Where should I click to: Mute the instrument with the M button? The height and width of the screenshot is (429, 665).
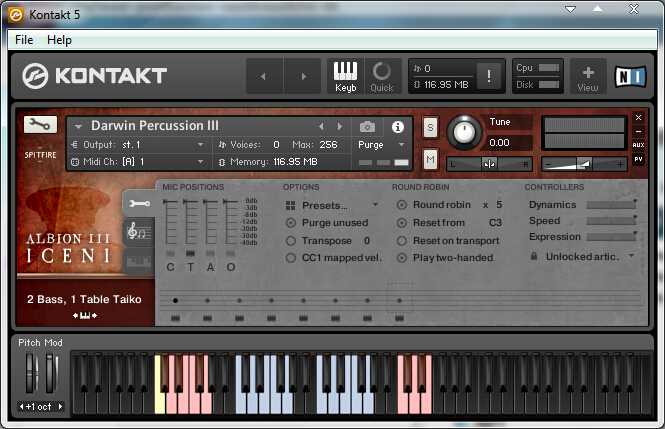click(430, 160)
